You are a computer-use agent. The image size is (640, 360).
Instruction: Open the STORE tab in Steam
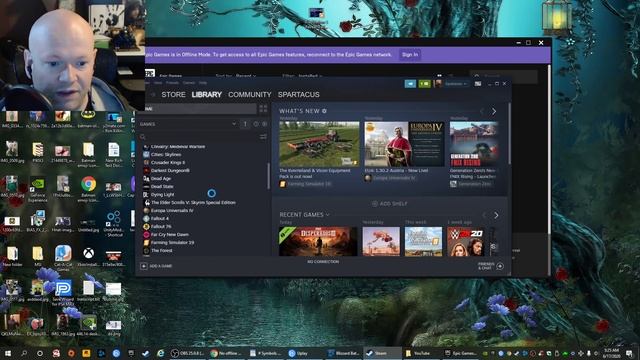click(173, 95)
